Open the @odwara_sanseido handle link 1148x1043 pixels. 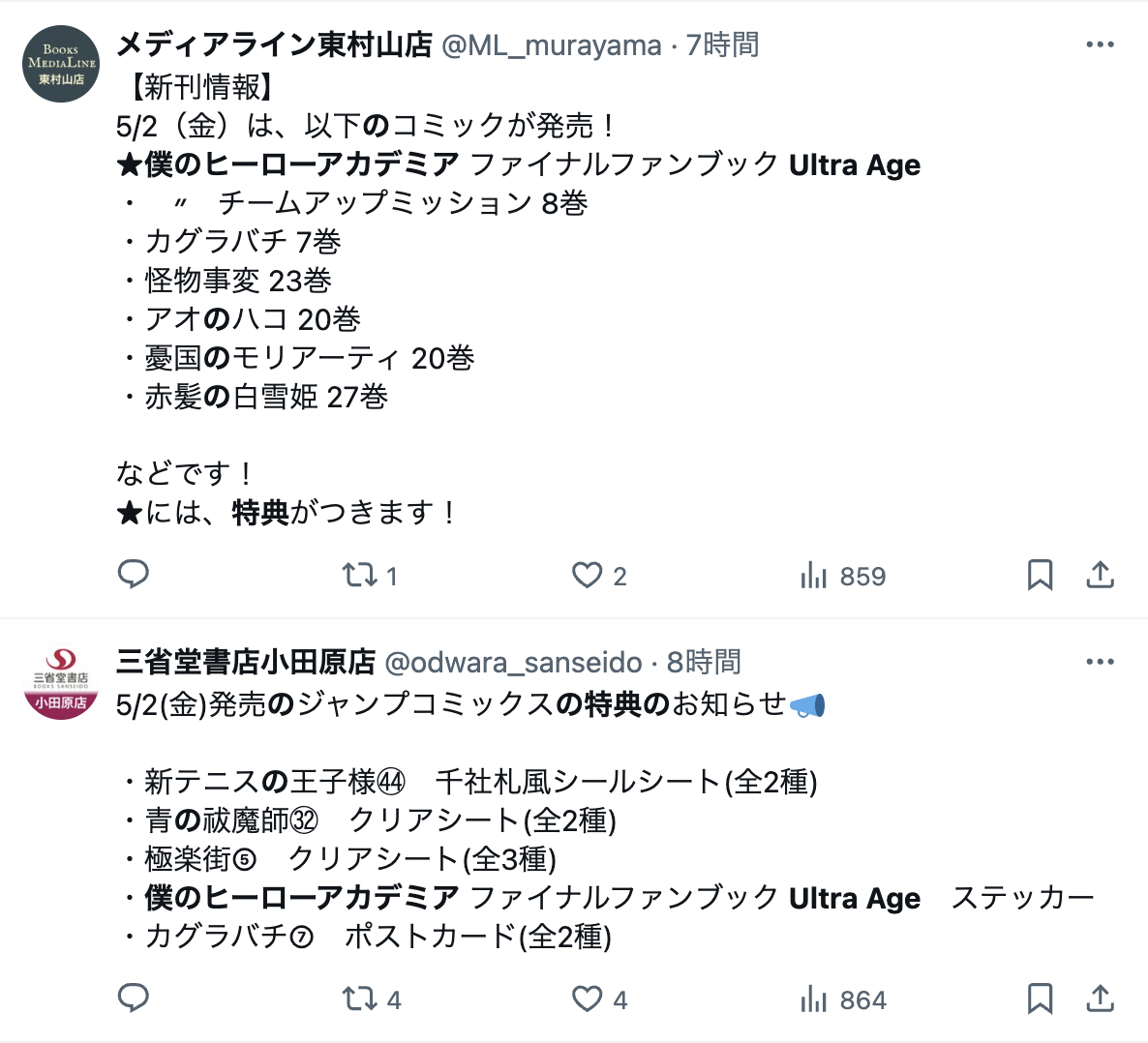pyautogui.click(x=513, y=663)
